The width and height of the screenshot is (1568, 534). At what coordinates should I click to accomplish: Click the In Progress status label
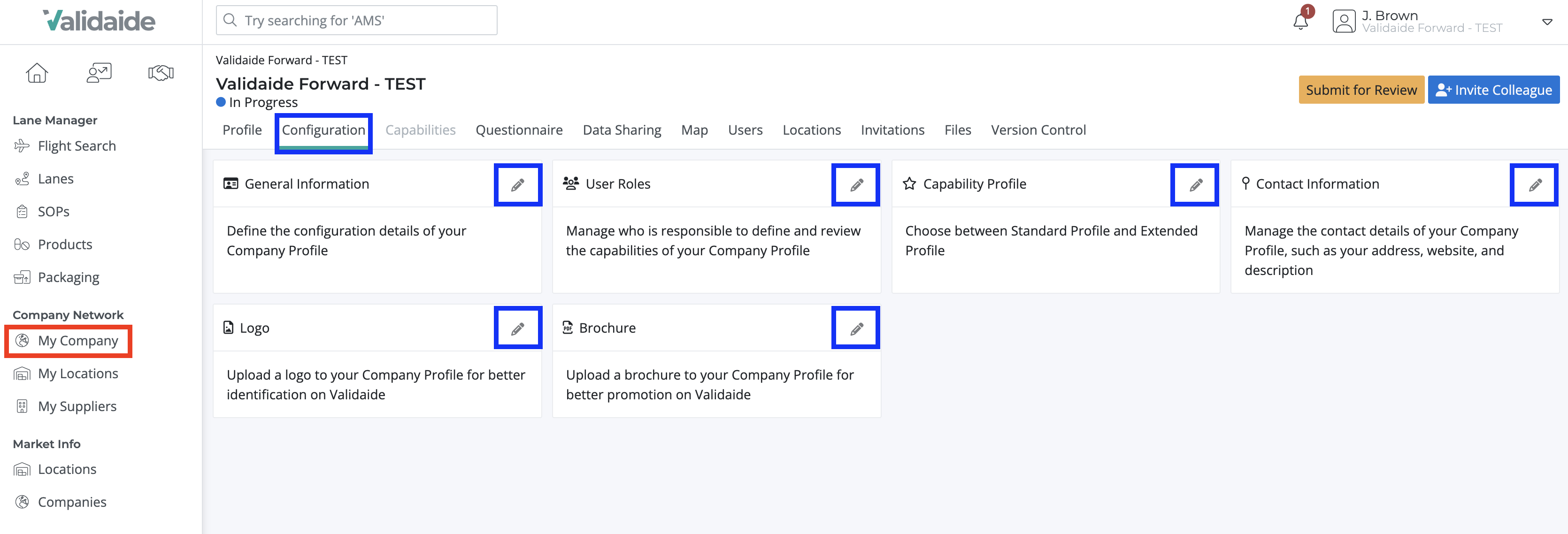[x=263, y=102]
